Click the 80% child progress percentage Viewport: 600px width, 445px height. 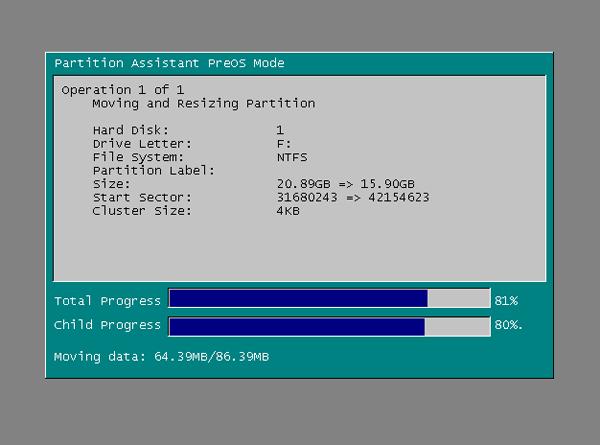[508, 326]
